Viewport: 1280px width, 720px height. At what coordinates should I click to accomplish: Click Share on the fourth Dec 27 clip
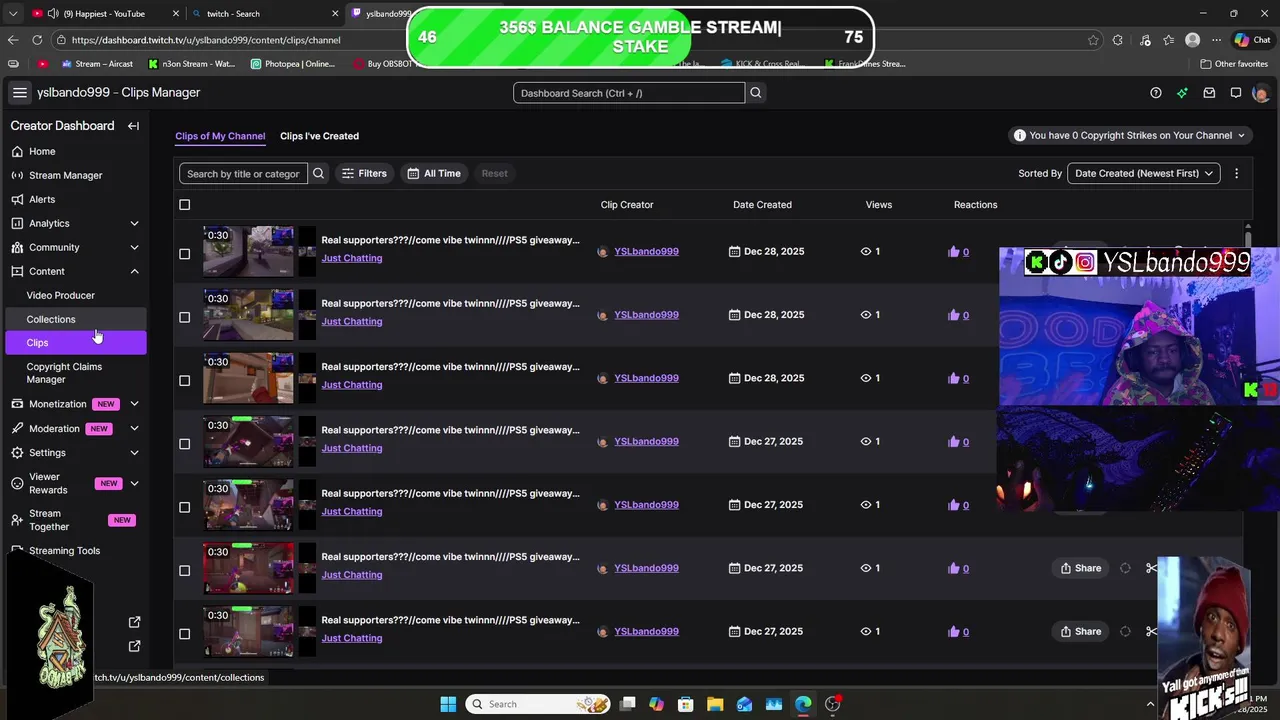pos(1080,631)
